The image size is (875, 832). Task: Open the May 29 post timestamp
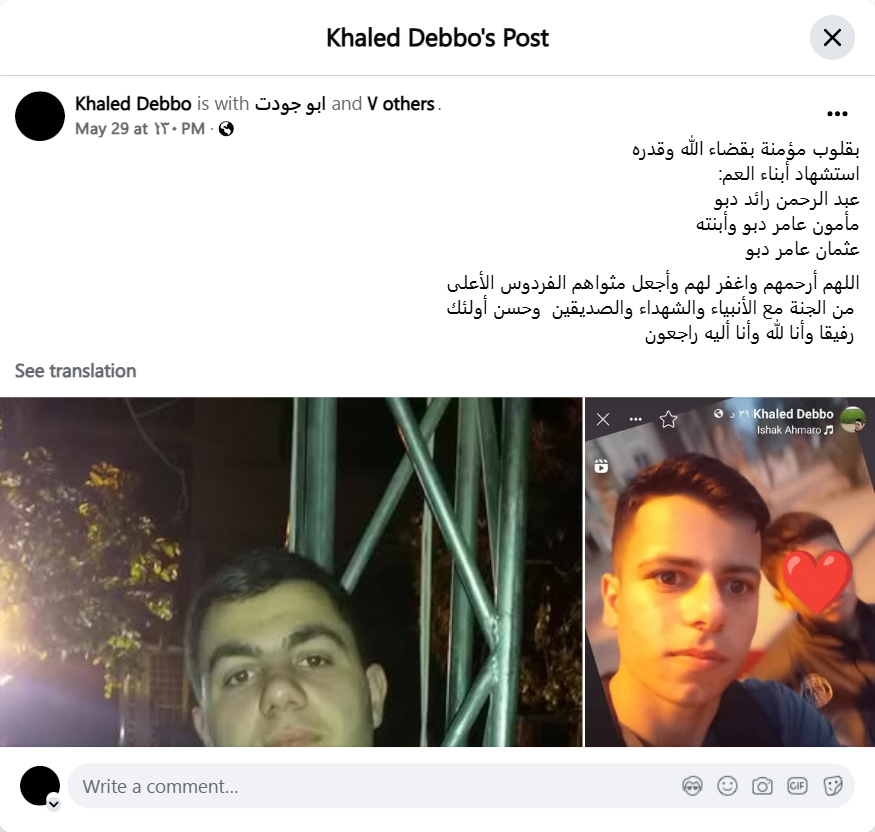pyautogui.click(x=140, y=129)
